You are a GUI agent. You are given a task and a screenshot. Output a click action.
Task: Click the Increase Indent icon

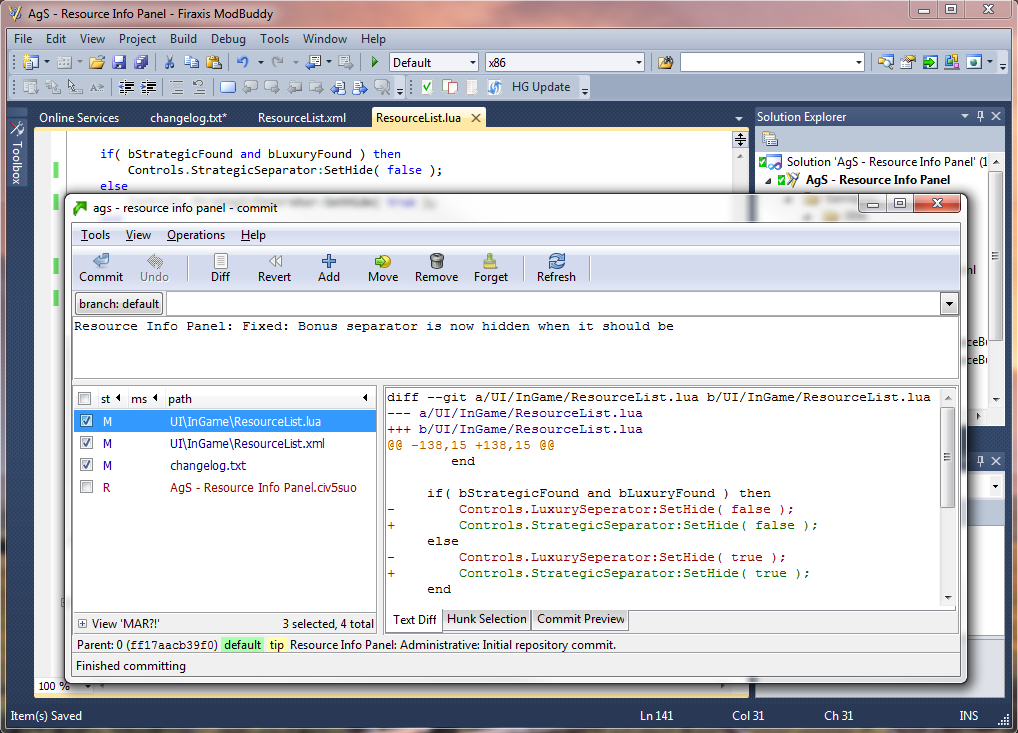(149, 87)
